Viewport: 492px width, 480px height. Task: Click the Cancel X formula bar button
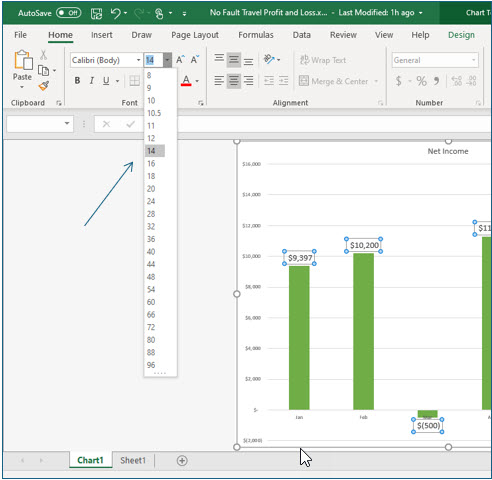coord(106,124)
